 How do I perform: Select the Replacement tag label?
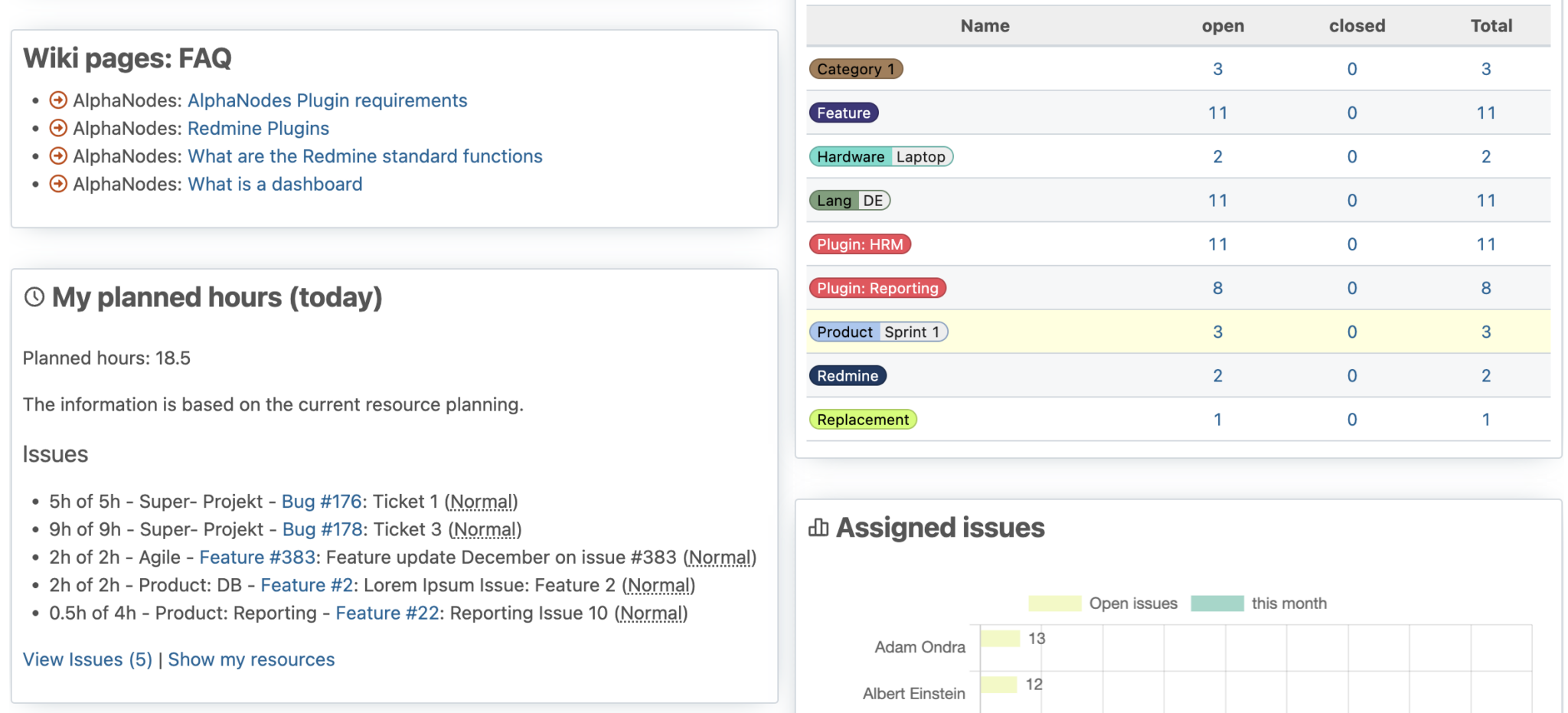(x=862, y=419)
